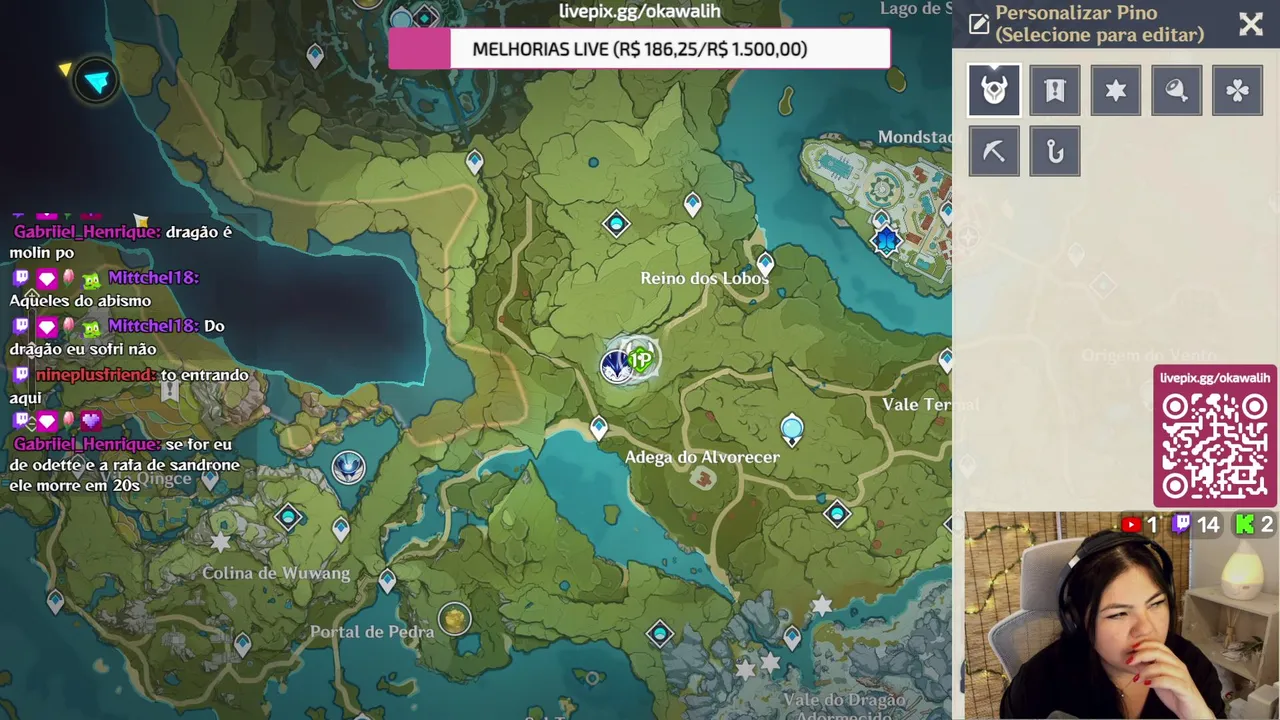Choose the four-leaf clover pin icon
This screenshot has height=720, width=1280.
(x=1238, y=90)
